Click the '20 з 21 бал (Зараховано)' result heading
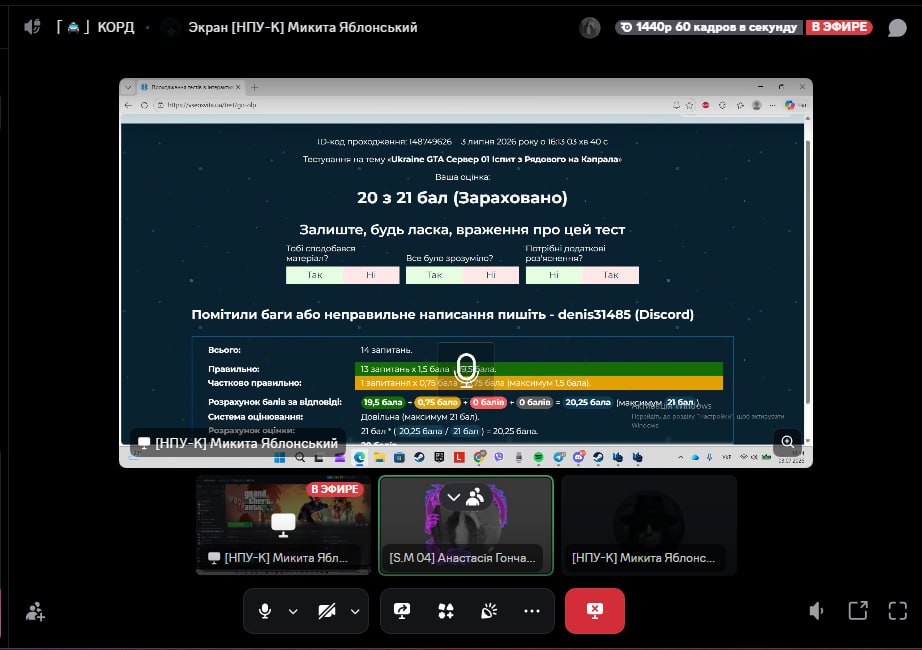The image size is (922, 650). click(x=462, y=198)
